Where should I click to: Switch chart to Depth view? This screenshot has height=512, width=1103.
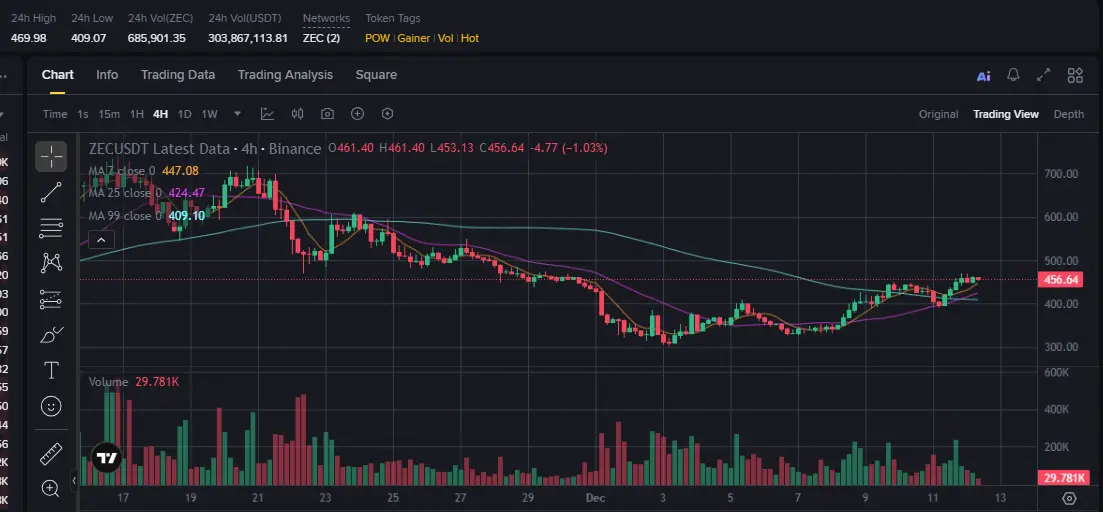pos(1068,114)
